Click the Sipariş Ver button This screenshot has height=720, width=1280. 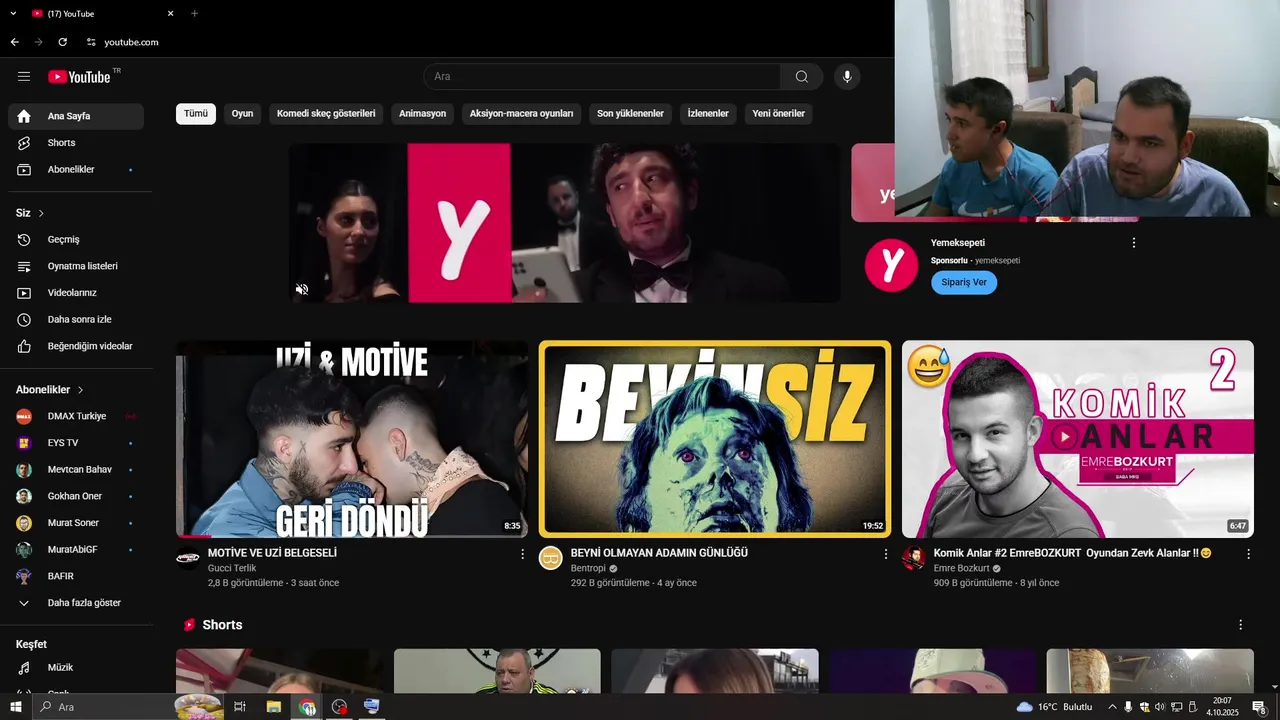click(964, 282)
